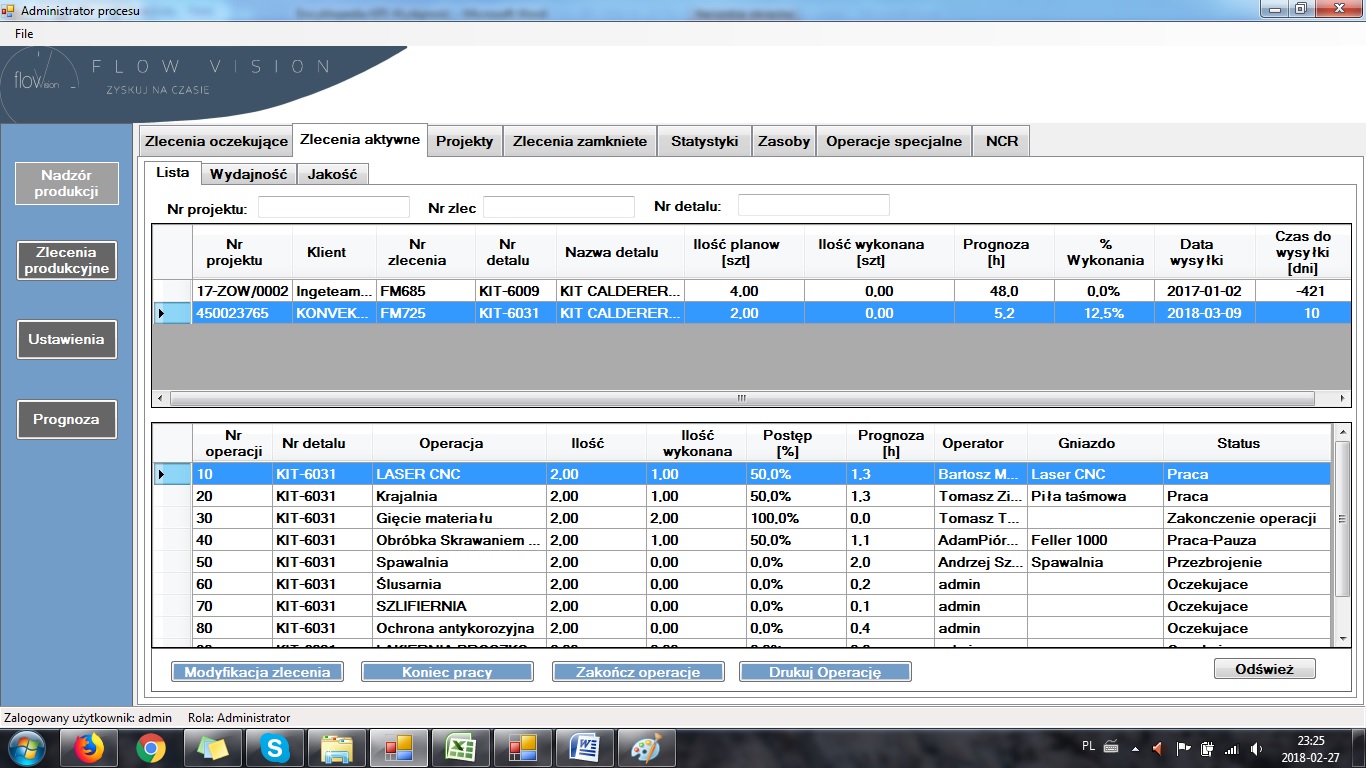Select the Lista sub-tab
The image size is (1366, 768).
173,172
